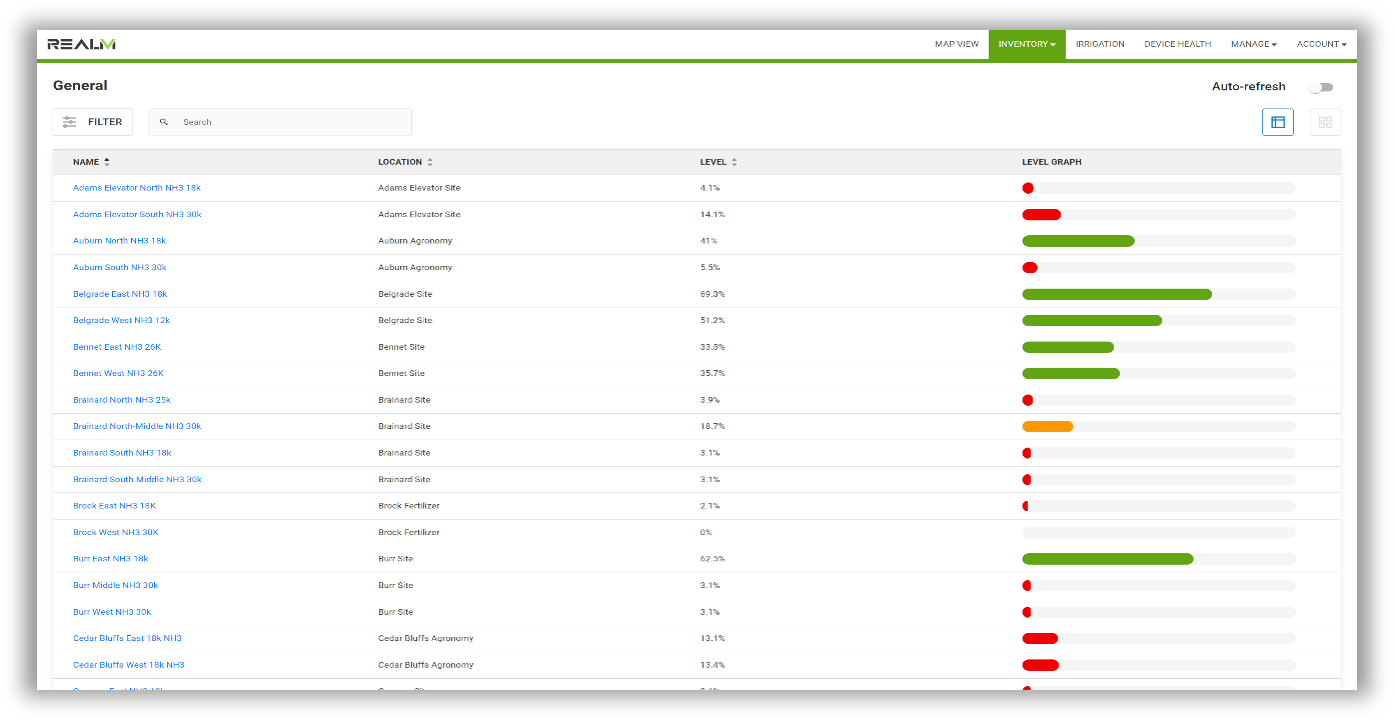Open the INVENTORY dropdown menu
Viewport: 1394px width, 720px height.
(x=1027, y=44)
